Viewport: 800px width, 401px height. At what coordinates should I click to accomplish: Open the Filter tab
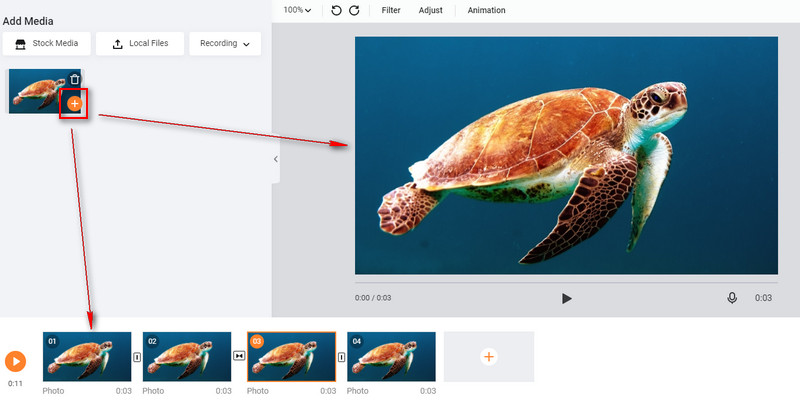(x=391, y=10)
